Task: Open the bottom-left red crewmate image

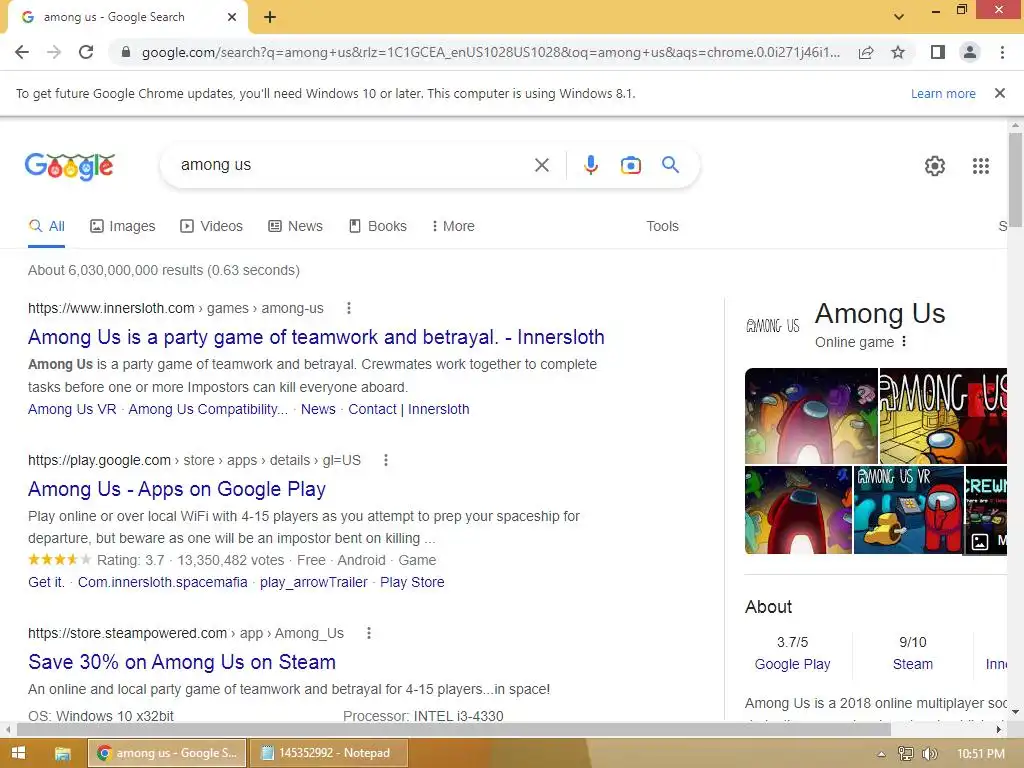Action: (798, 510)
